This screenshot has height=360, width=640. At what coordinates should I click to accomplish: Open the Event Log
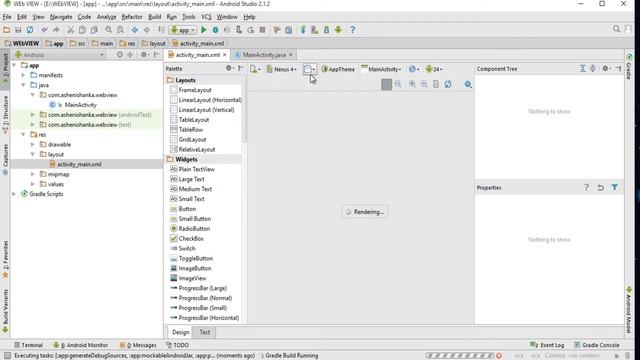(547, 345)
